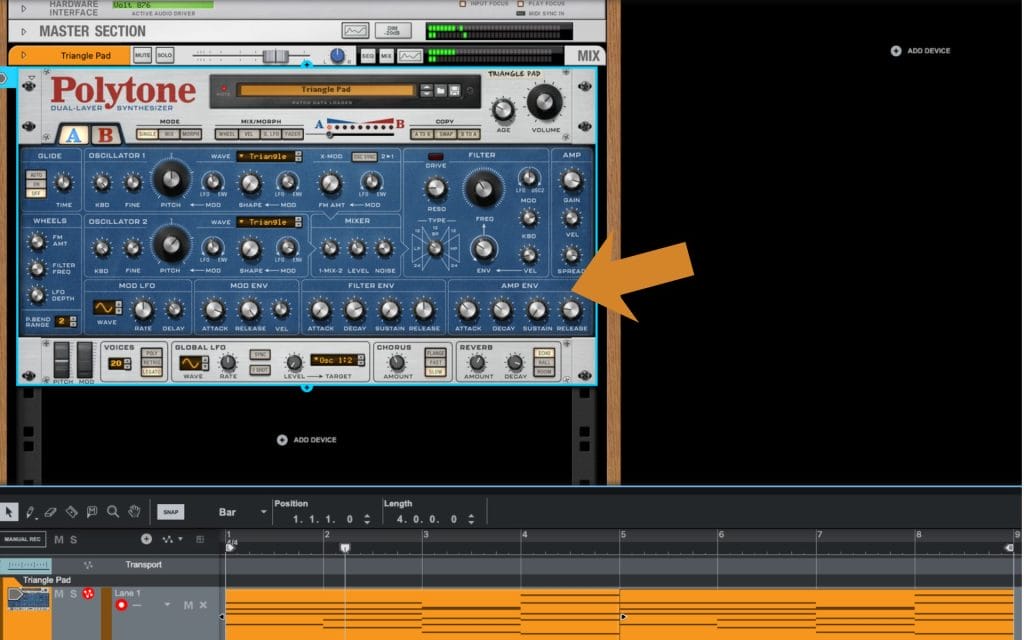Choose the Razor tool
Screen dimensions: 1024x640
click(71, 512)
